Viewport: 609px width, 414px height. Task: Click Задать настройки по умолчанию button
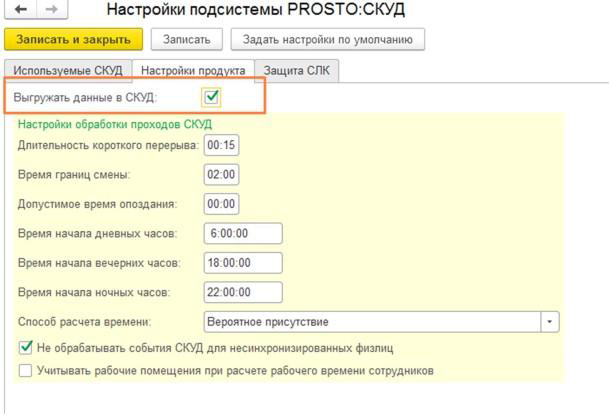tap(328, 40)
